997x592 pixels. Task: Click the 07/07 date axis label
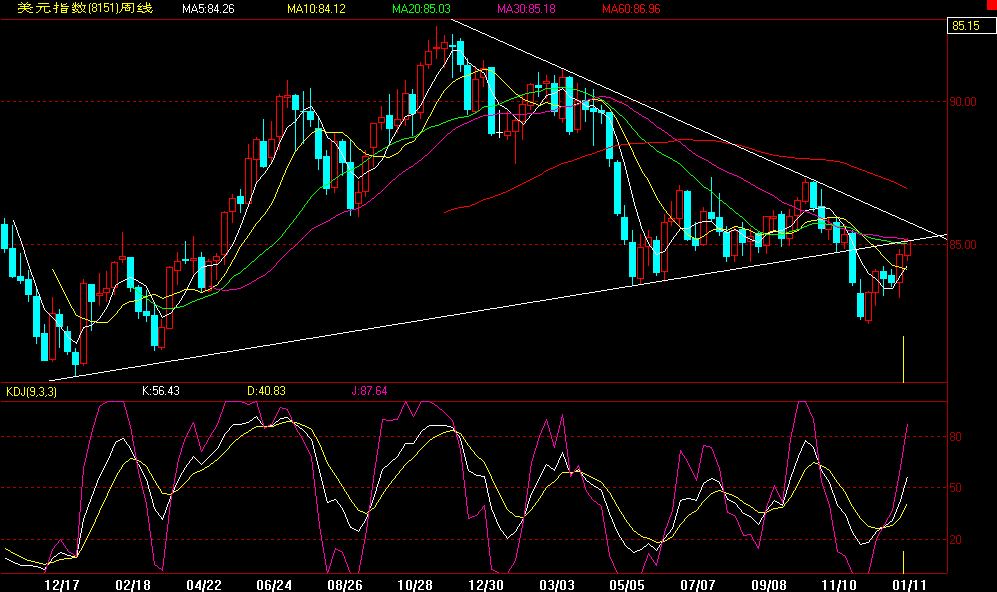(698, 585)
